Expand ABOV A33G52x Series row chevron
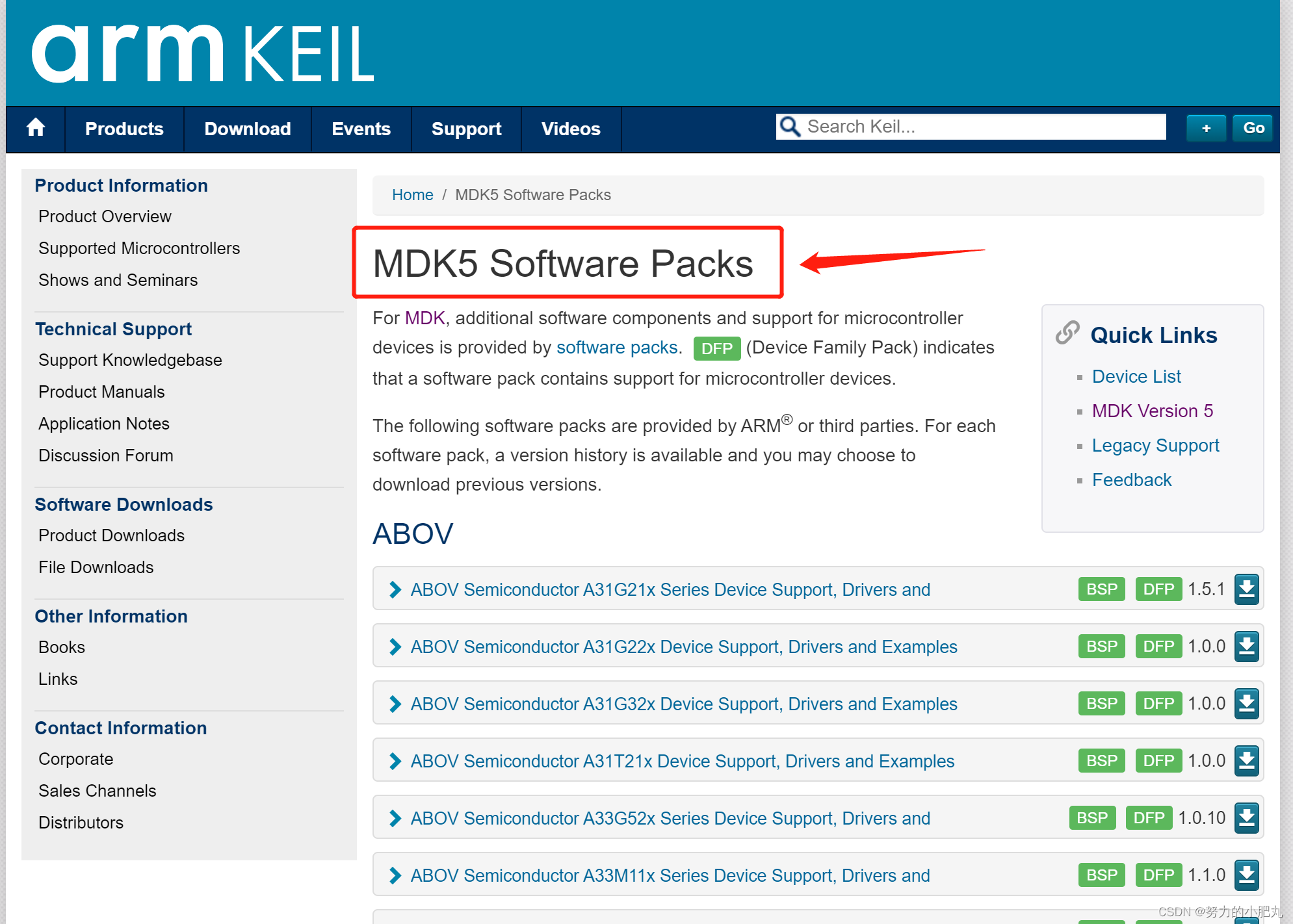1293x924 pixels. pos(395,818)
